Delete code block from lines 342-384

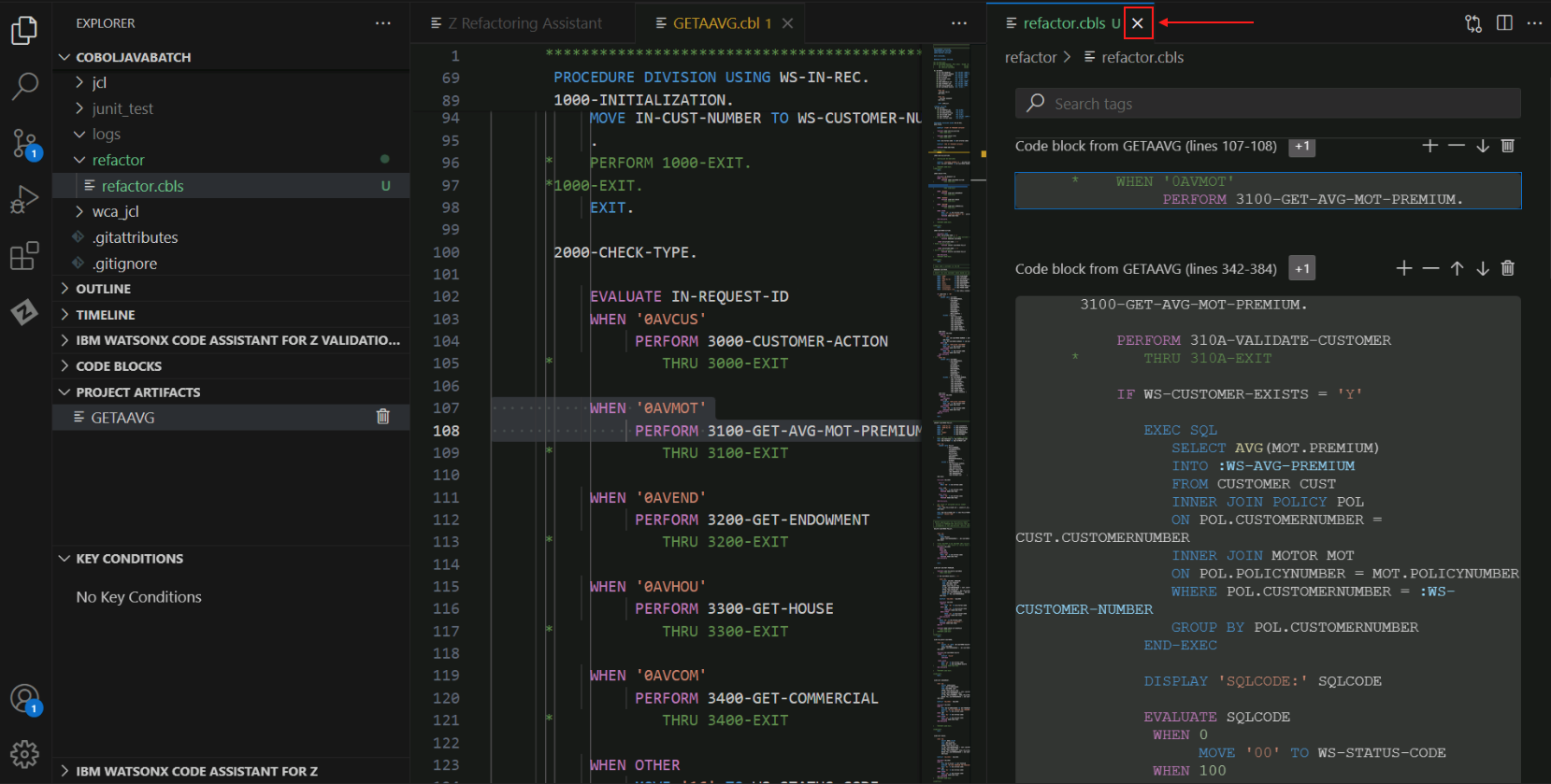[x=1507, y=268]
